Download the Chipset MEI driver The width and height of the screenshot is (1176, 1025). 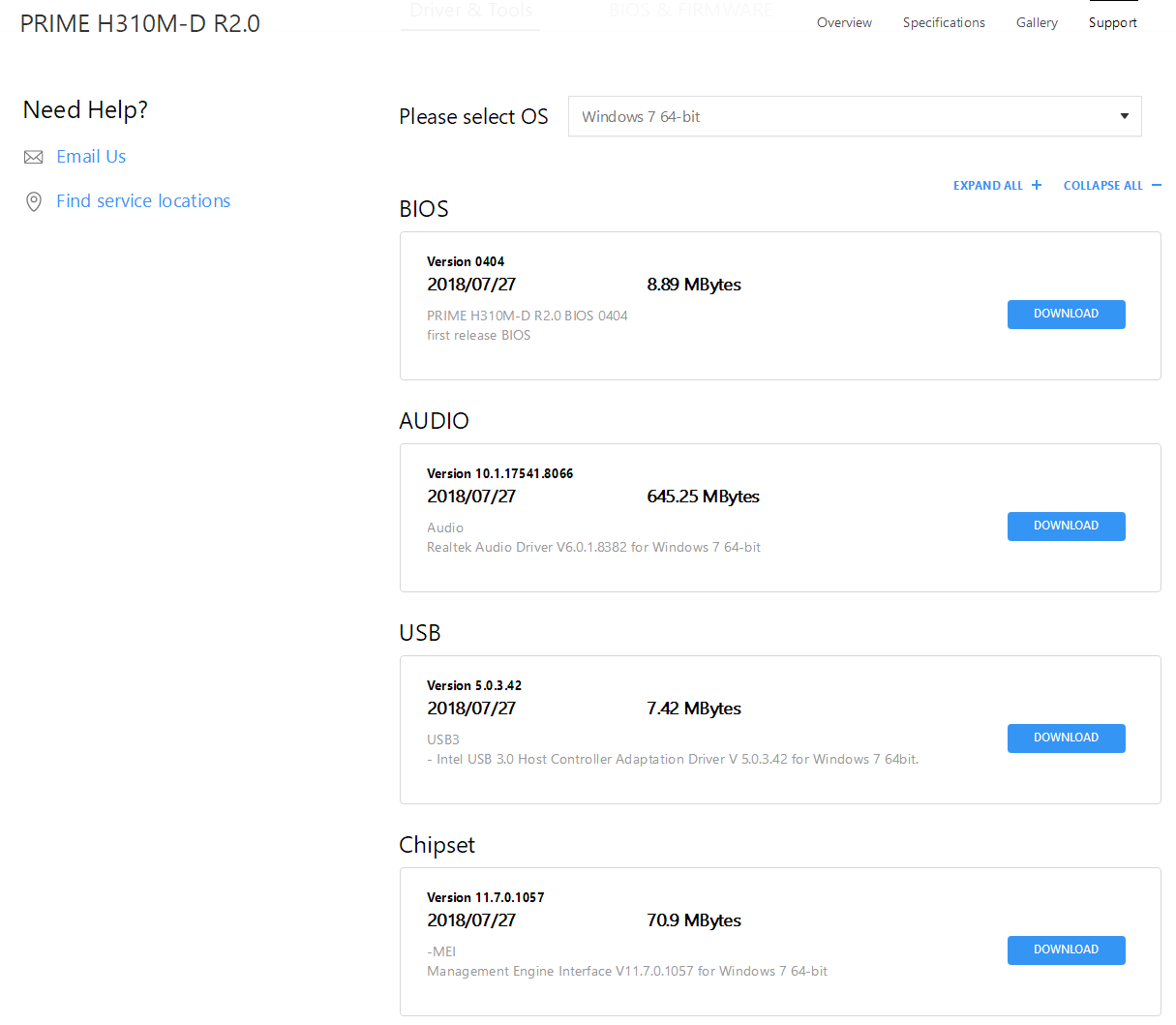[x=1066, y=950]
